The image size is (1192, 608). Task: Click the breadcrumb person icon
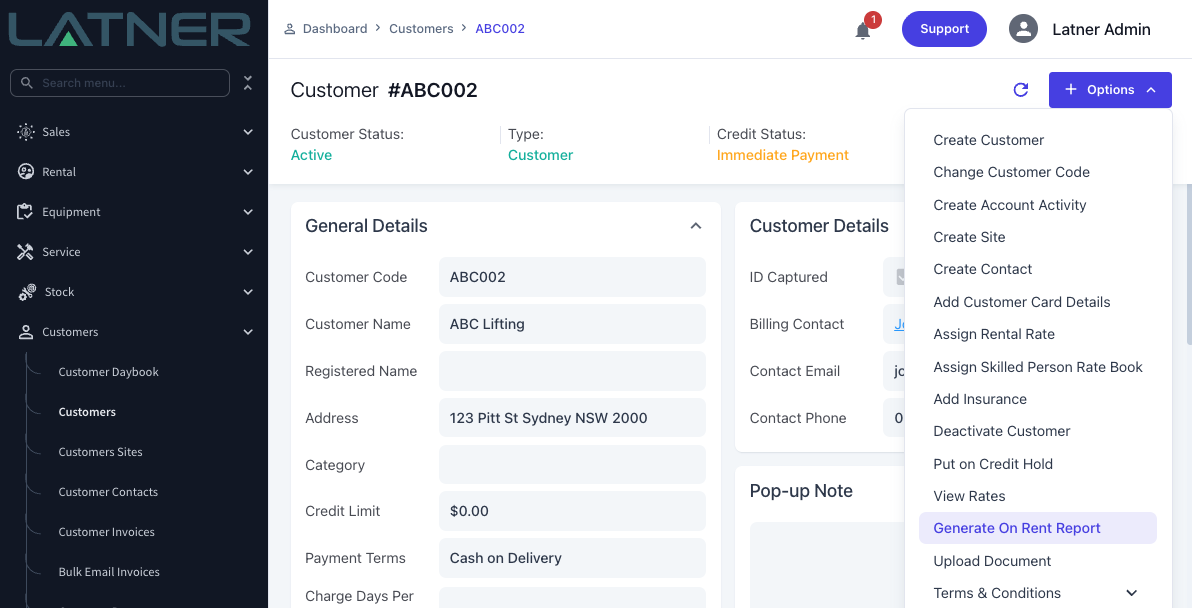tap(290, 29)
